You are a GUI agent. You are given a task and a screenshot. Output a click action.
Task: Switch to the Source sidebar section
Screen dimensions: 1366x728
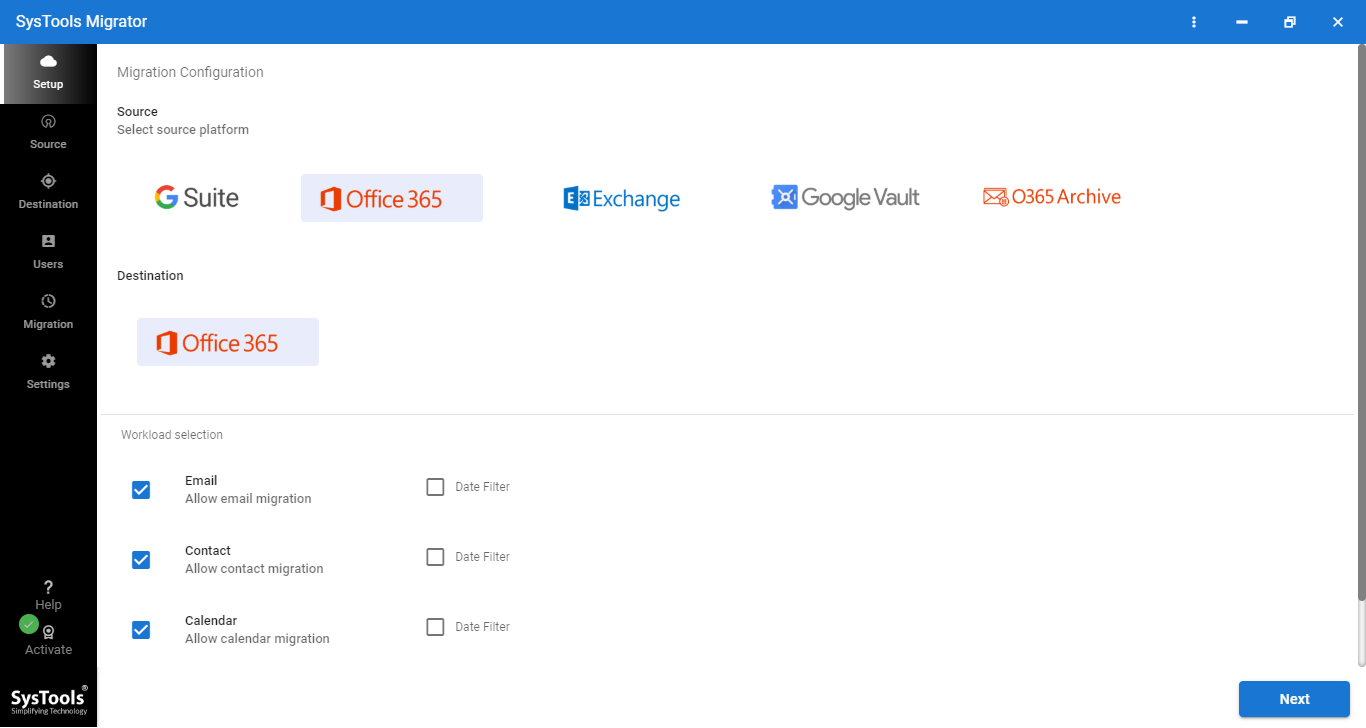[x=48, y=132]
